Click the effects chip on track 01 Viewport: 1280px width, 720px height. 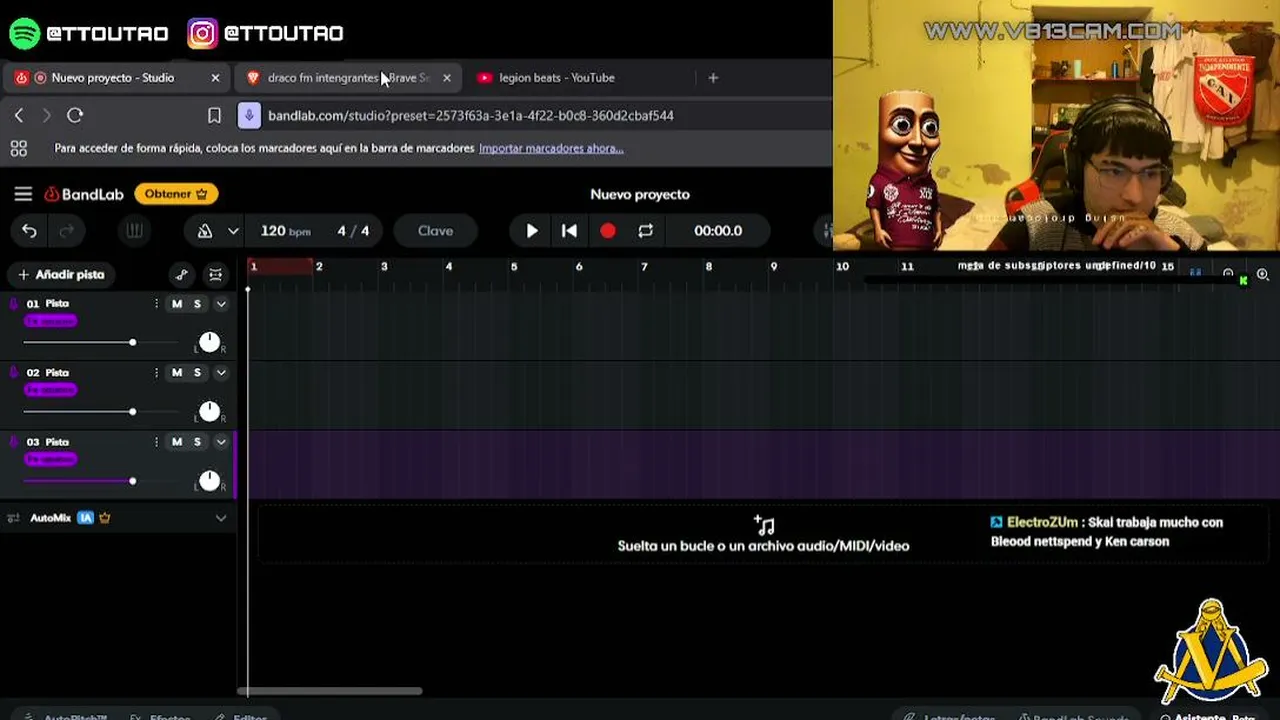coord(51,321)
